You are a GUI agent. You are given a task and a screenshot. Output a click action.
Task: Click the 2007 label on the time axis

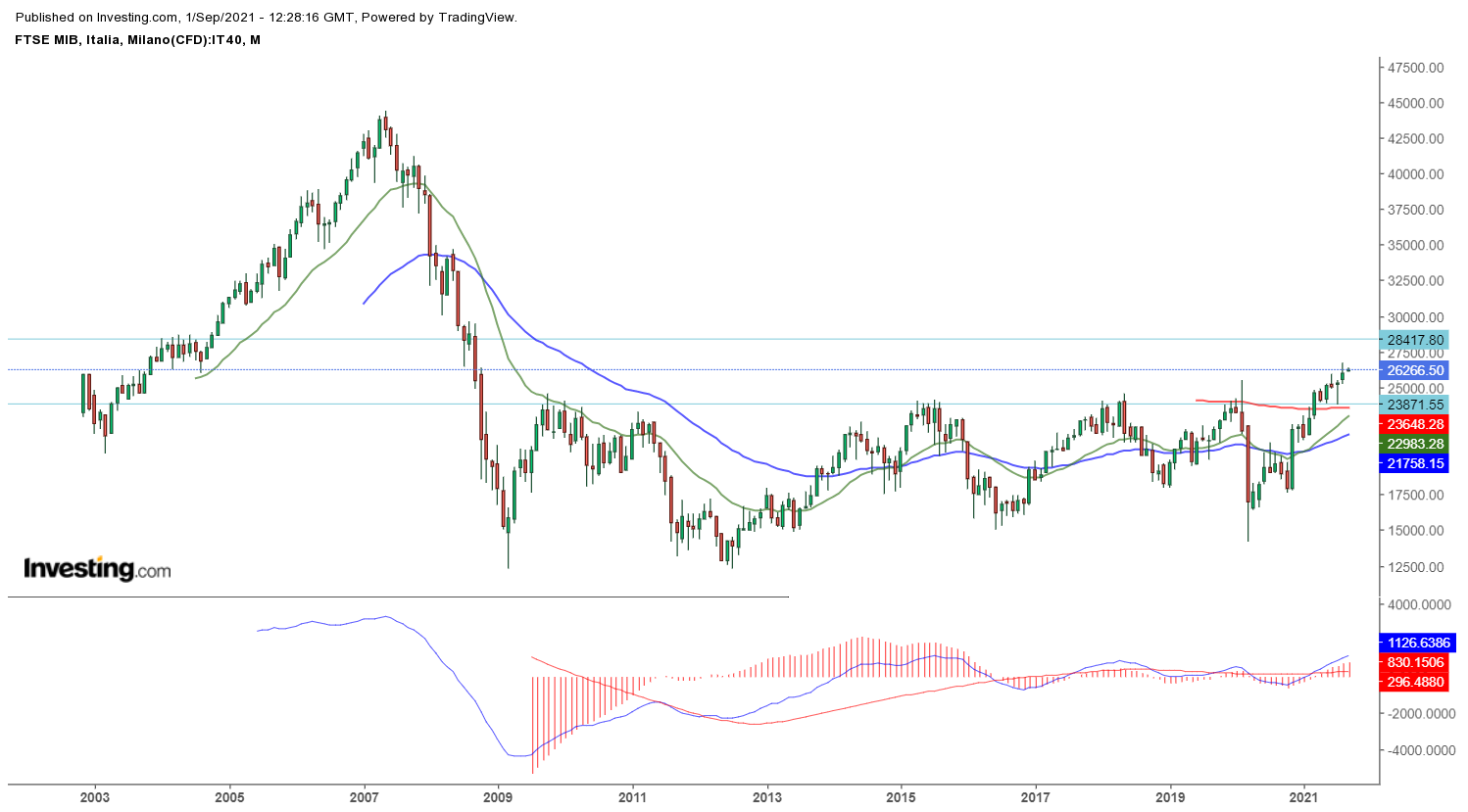365,796
